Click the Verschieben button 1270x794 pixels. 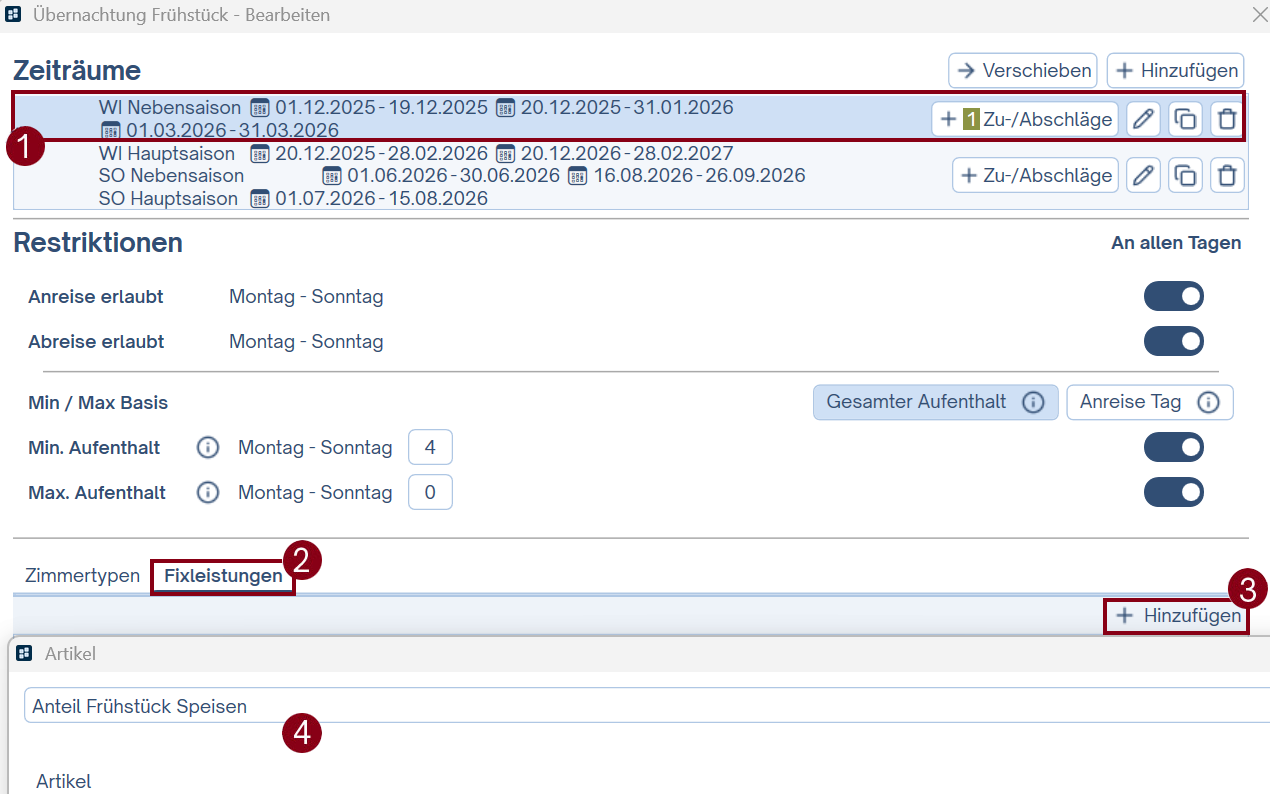pyautogui.click(x=1023, y=71)
